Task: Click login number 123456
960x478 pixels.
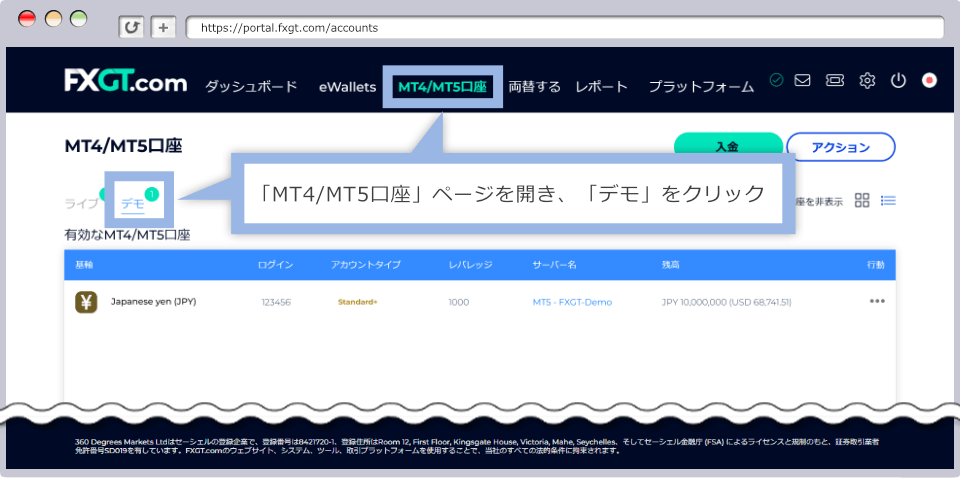Action: pos(276,302)
